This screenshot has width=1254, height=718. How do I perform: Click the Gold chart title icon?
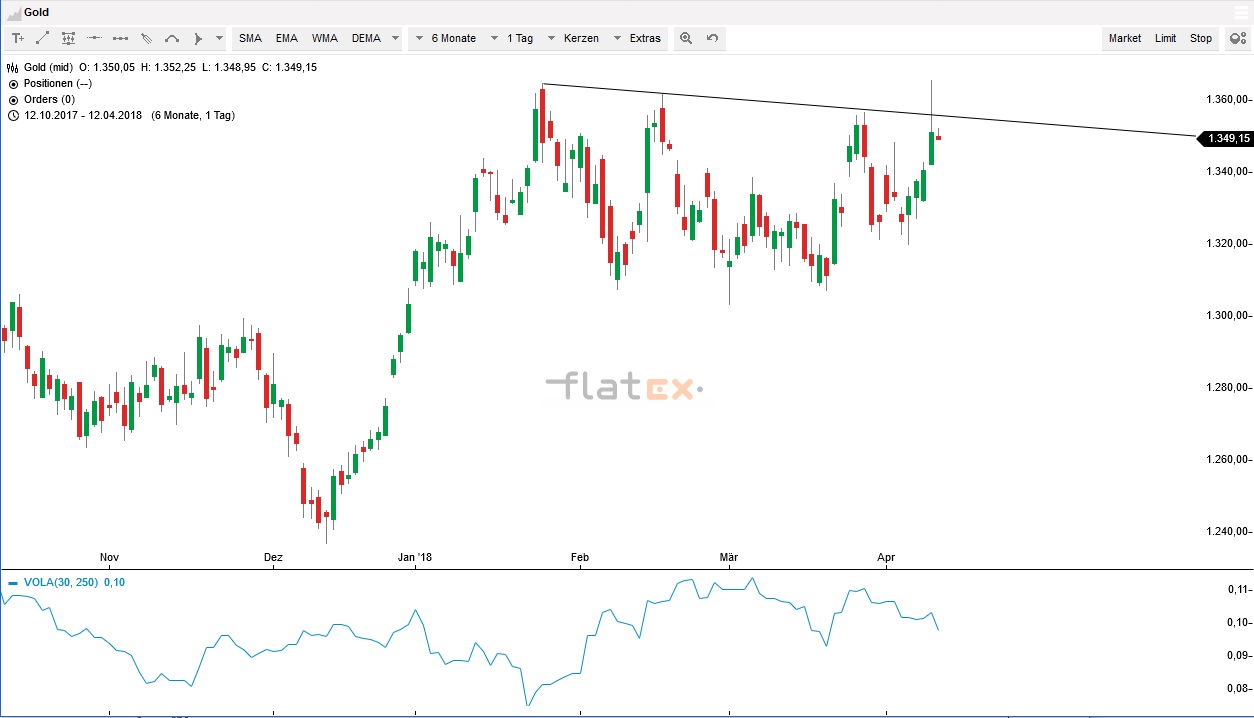[x=12, y=12]
